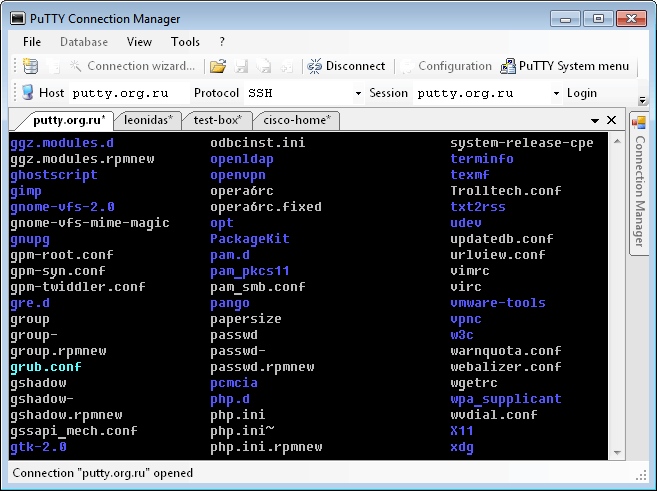Click the terminal scrollbar up arrow
Viewport: 657px width, 491px height.
(617, 142)
